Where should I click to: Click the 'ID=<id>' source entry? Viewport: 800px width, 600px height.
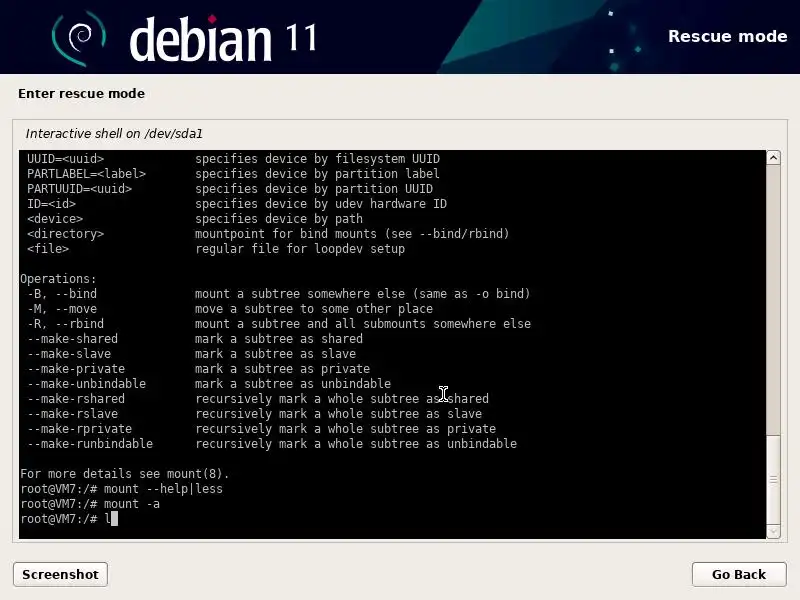[52, 204]
